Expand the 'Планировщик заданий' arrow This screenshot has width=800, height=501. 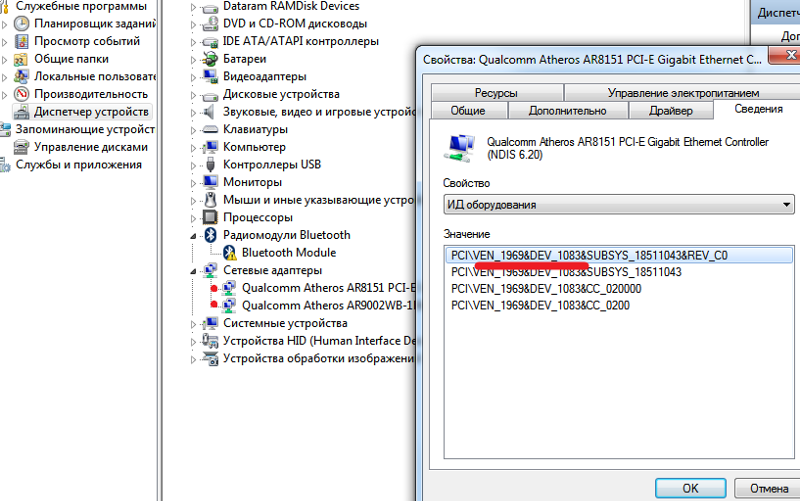click(5, 24)
